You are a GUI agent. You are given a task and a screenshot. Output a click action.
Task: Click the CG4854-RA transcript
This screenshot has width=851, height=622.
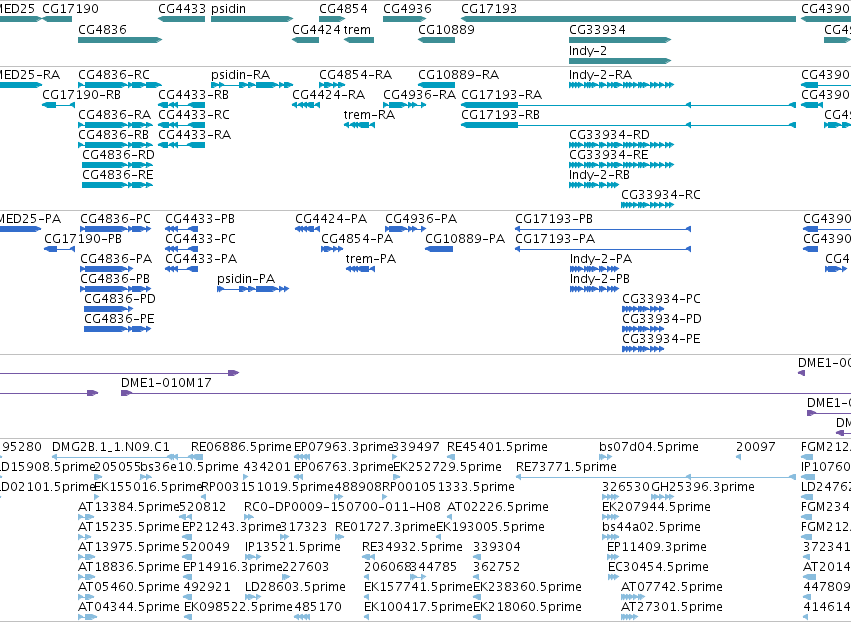click(x=332, y=85)
